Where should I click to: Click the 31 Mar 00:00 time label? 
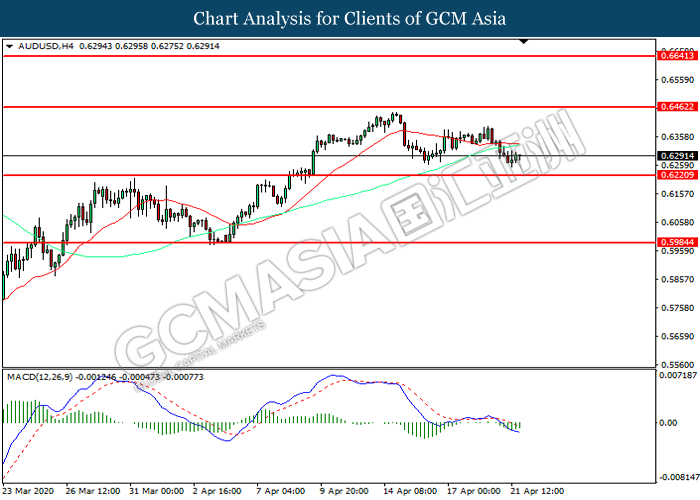pyautogui.click(x=157, y=491)
